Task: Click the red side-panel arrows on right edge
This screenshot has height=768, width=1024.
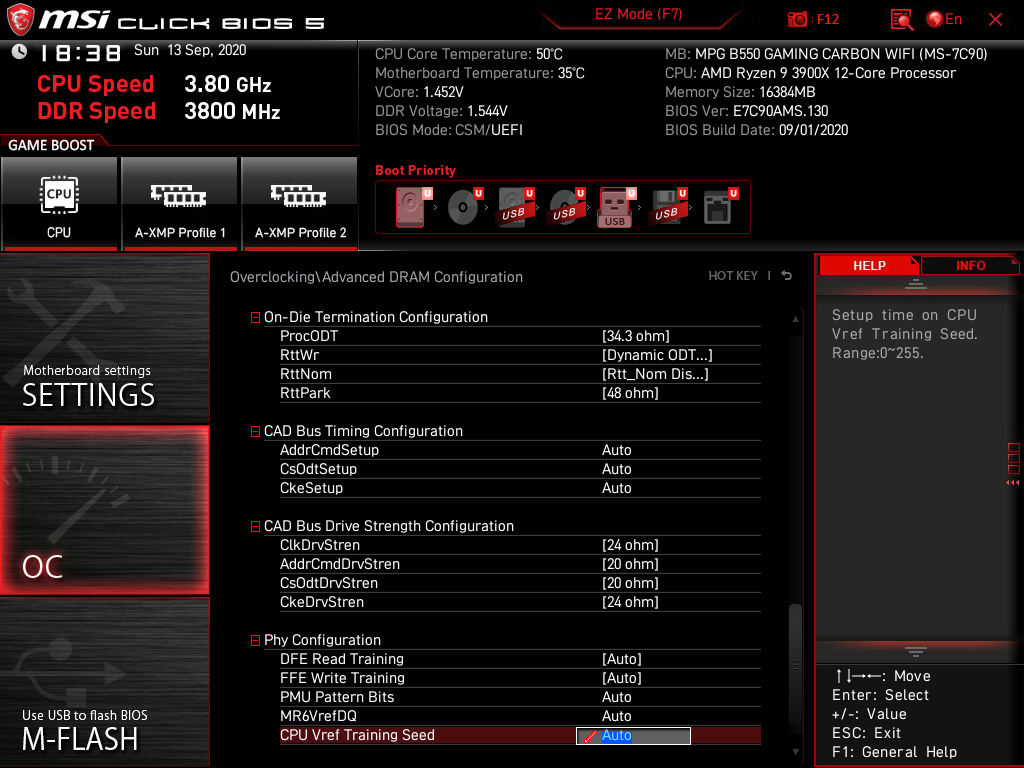Action: [1012, 483]
